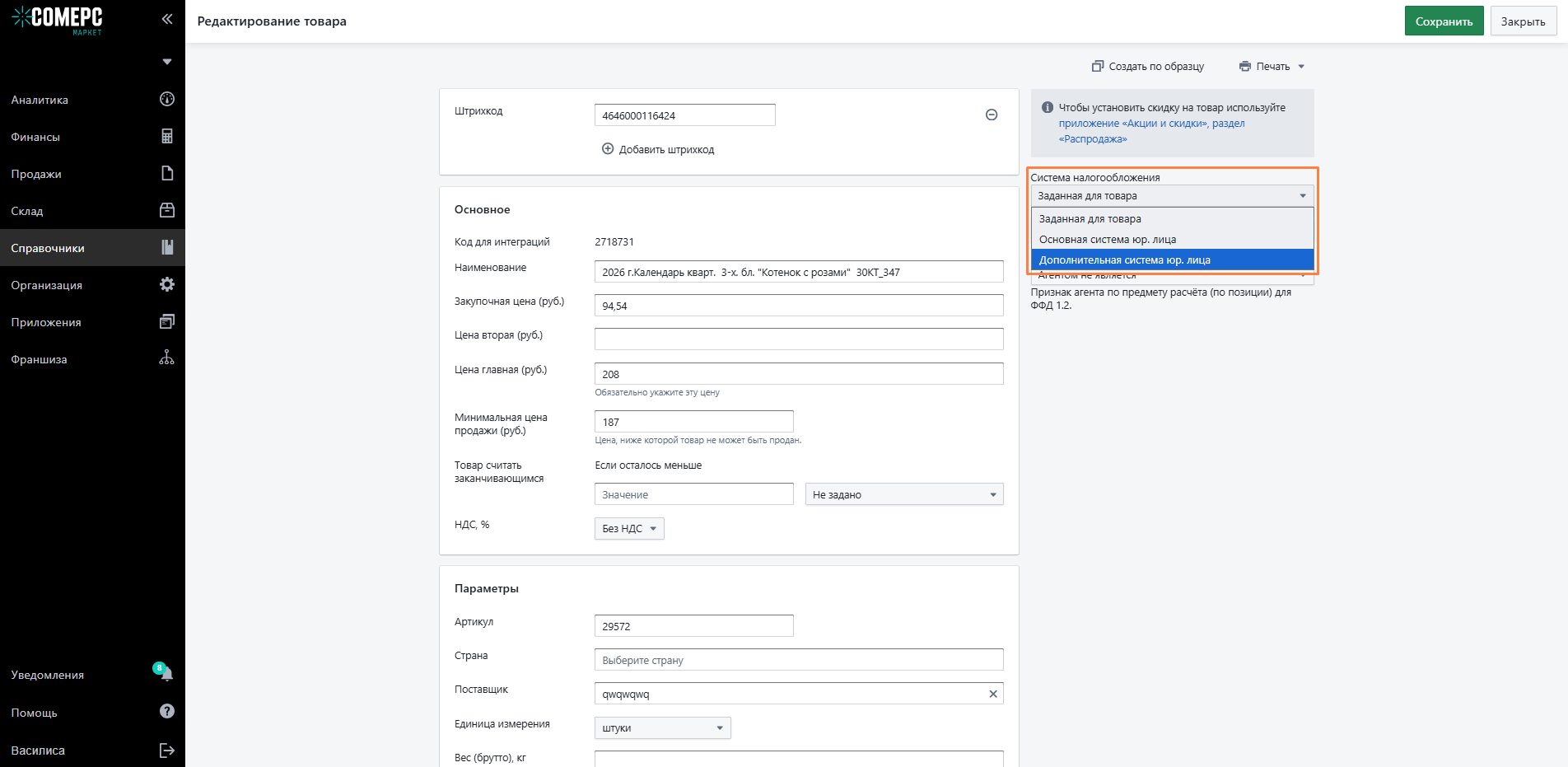Open the Акции и скидки application link

1132,124
